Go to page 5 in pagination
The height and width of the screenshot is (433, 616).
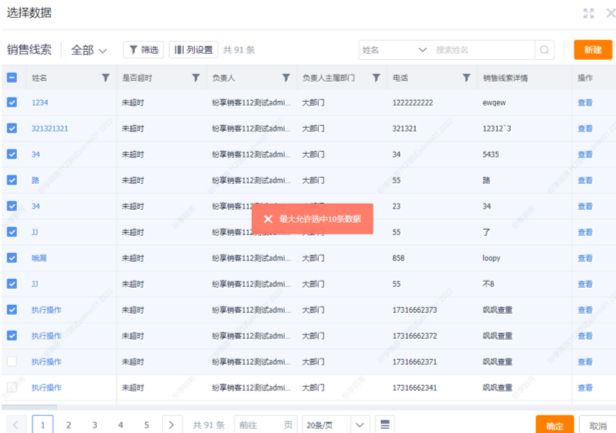coord(146,425)
